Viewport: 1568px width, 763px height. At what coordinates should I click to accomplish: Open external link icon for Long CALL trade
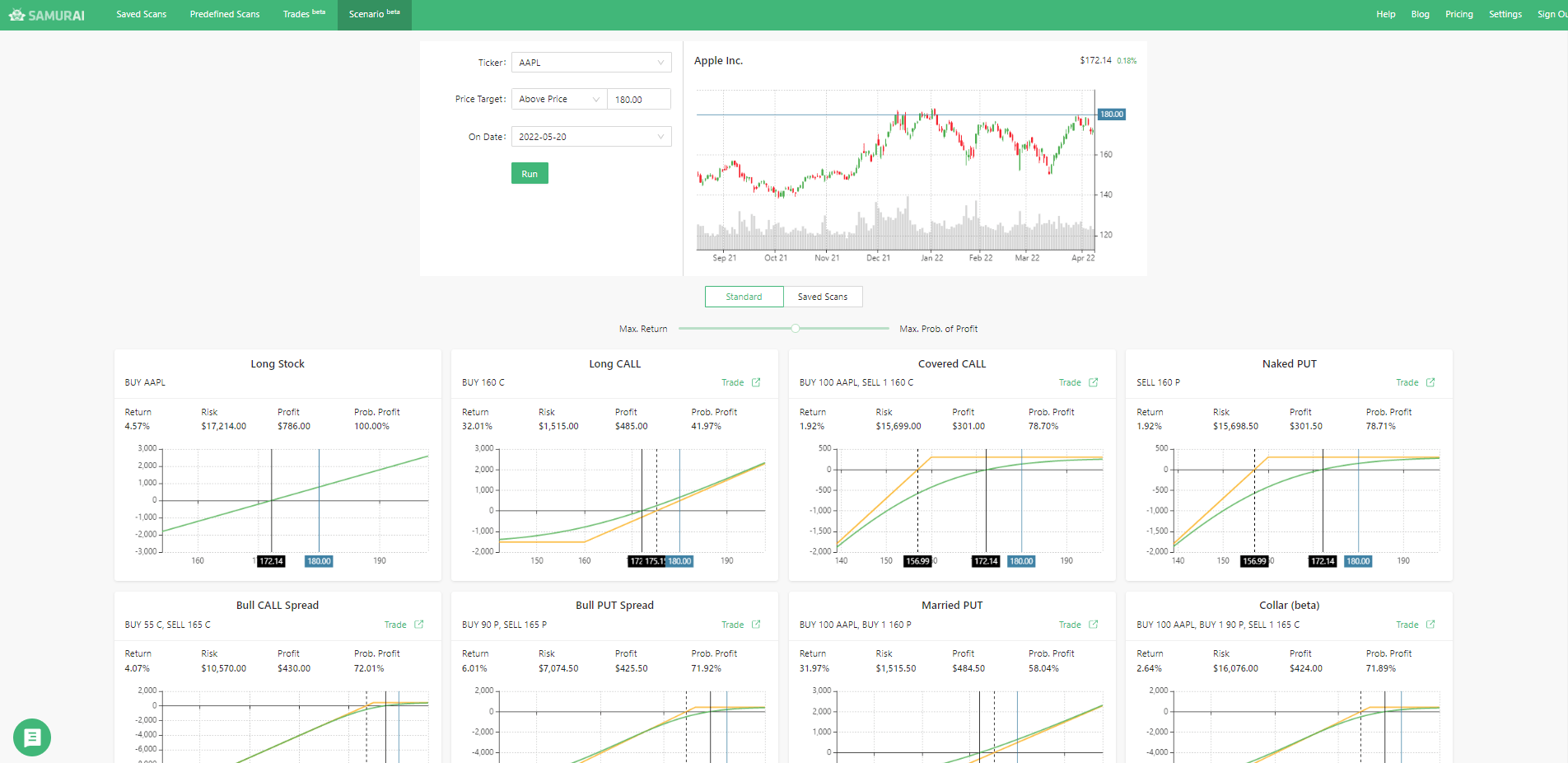click(x=756, y=382)
